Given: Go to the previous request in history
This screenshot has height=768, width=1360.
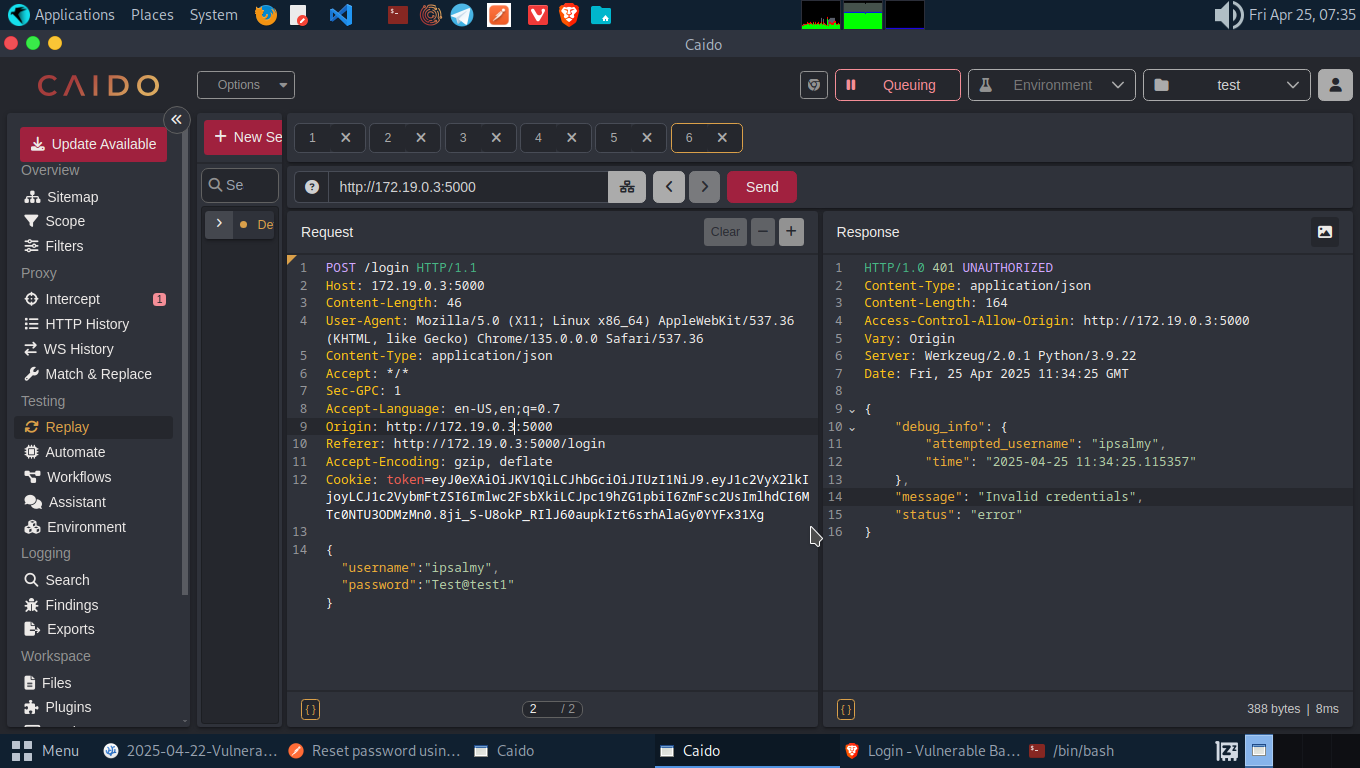Looking at the screenshot, I should (669, 187).
